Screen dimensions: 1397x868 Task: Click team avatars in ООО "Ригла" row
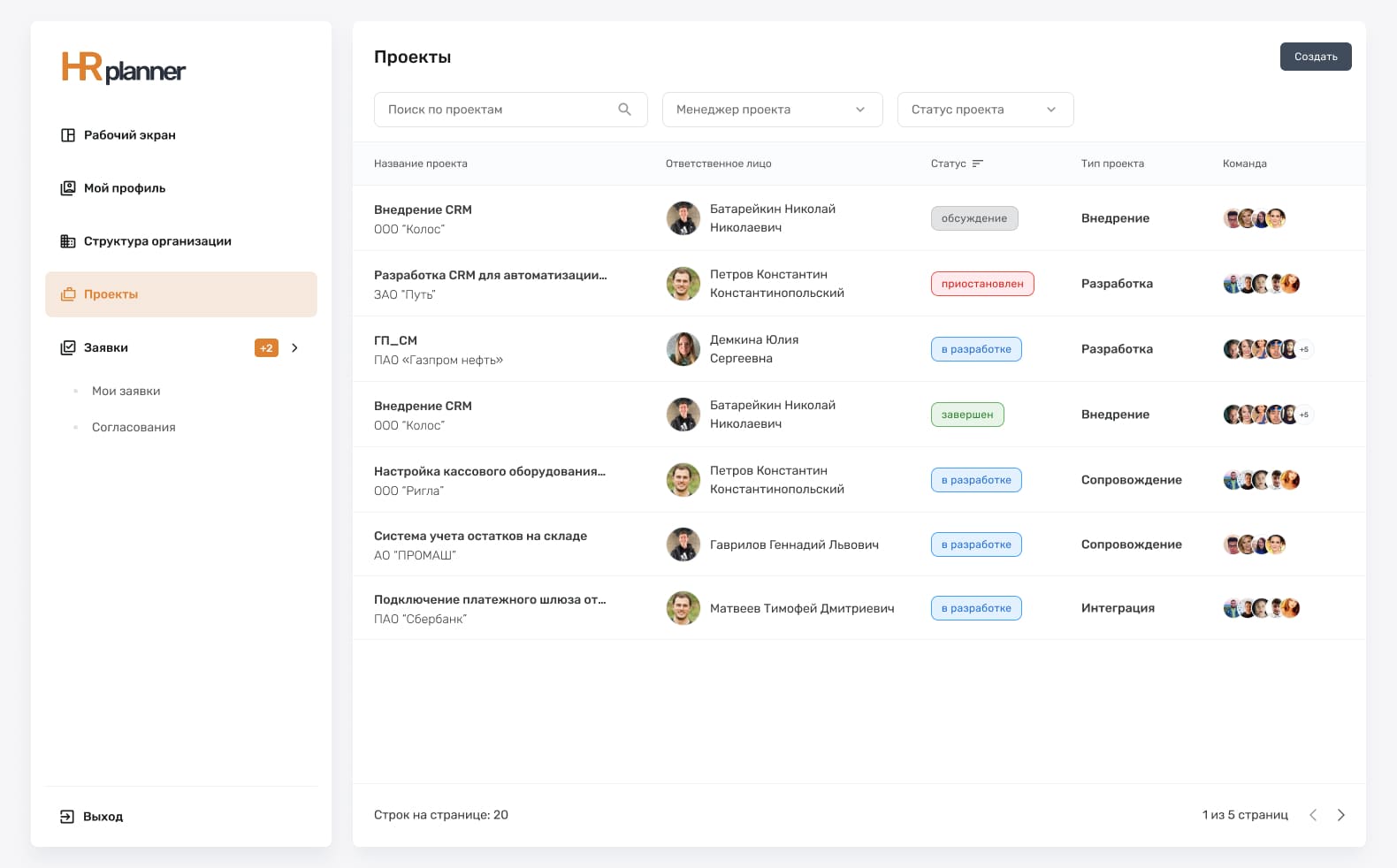1262,480
